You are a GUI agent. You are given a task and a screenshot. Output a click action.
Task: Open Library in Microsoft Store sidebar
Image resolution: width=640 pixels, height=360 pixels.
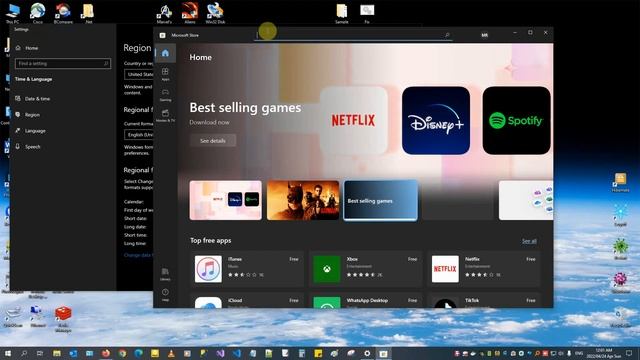(x=165, y=274)
